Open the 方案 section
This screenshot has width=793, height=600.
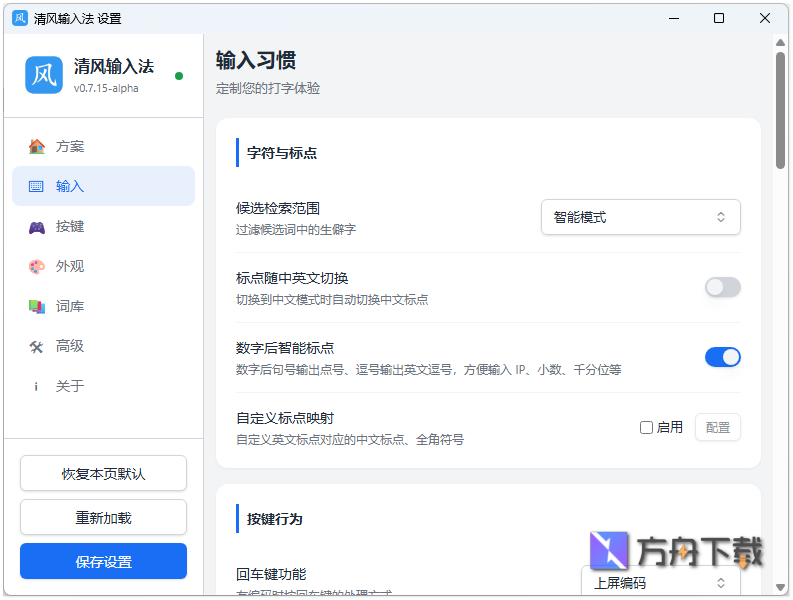[x=103, y=146]
